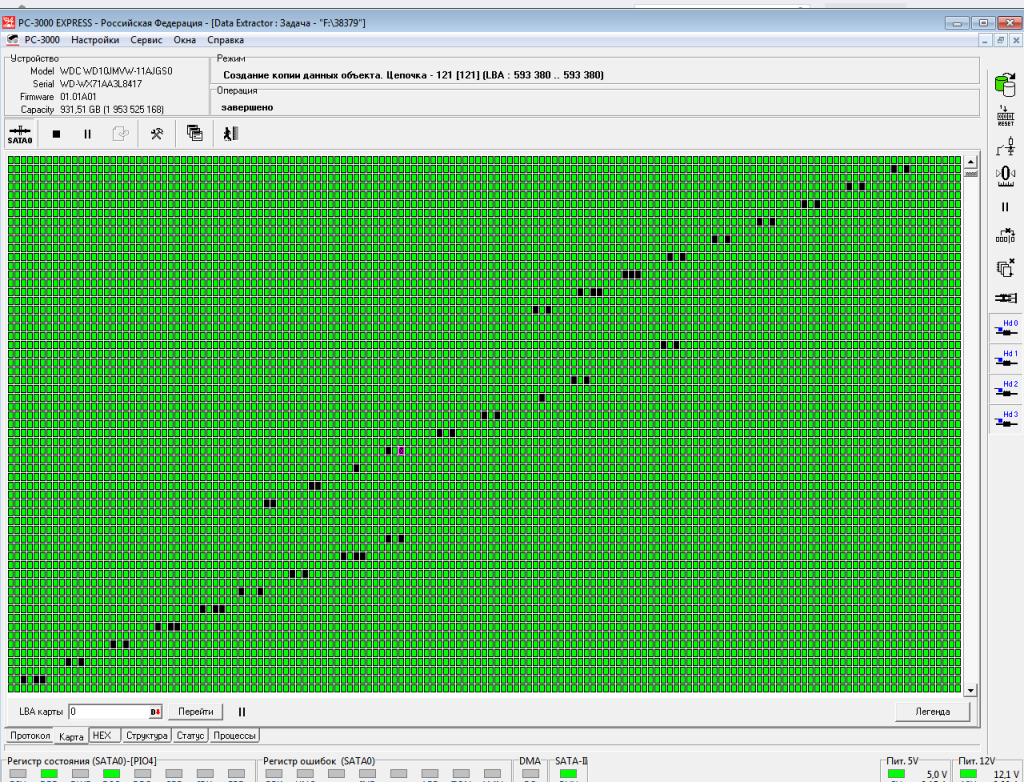The width and height of the screenshot is (1024, 782).
Task: Click the red arrow button inside the LBA field
Action: (155, 711)
